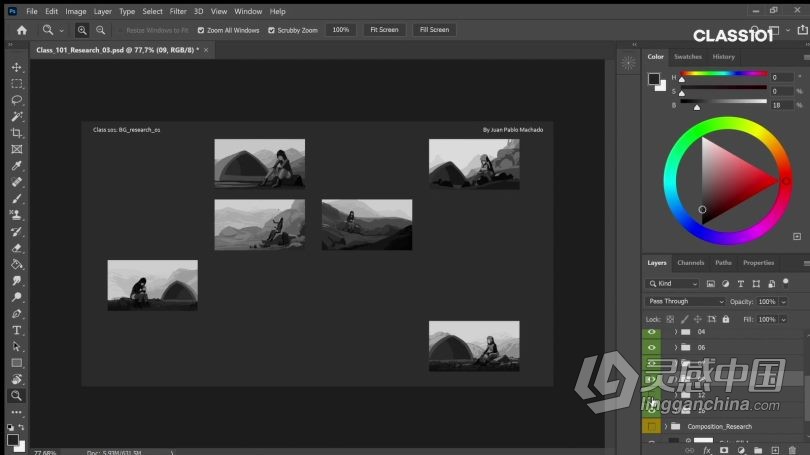Hide group 06 with its eye icon
810x455 pixels.
coord(651,348)
